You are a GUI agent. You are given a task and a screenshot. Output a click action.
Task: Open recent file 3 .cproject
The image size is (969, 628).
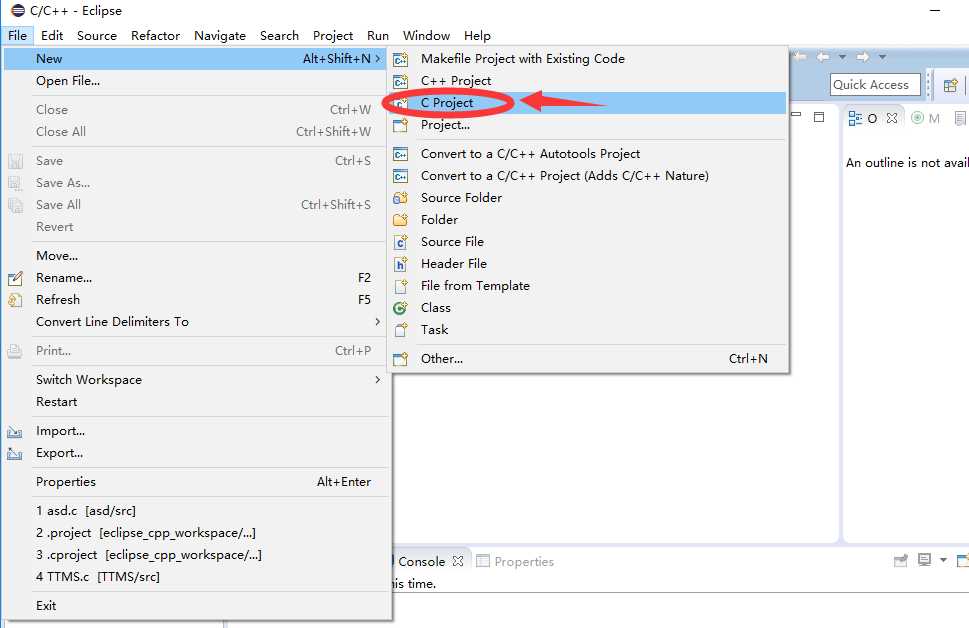(x=198, y=555)
